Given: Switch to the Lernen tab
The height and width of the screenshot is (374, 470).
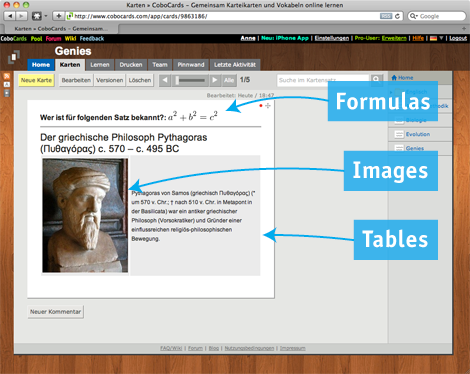Looking at the screenshot, I should point(100,65).
